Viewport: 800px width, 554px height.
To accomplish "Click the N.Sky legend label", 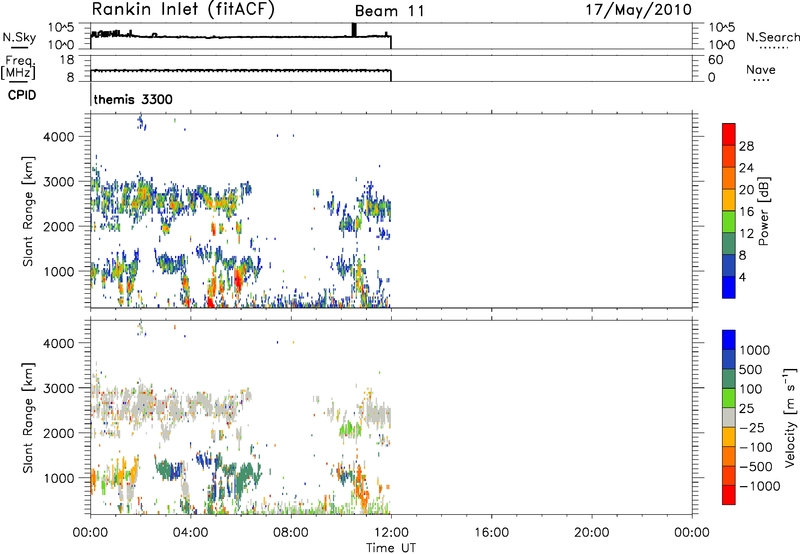I will [x=19, y=38].
